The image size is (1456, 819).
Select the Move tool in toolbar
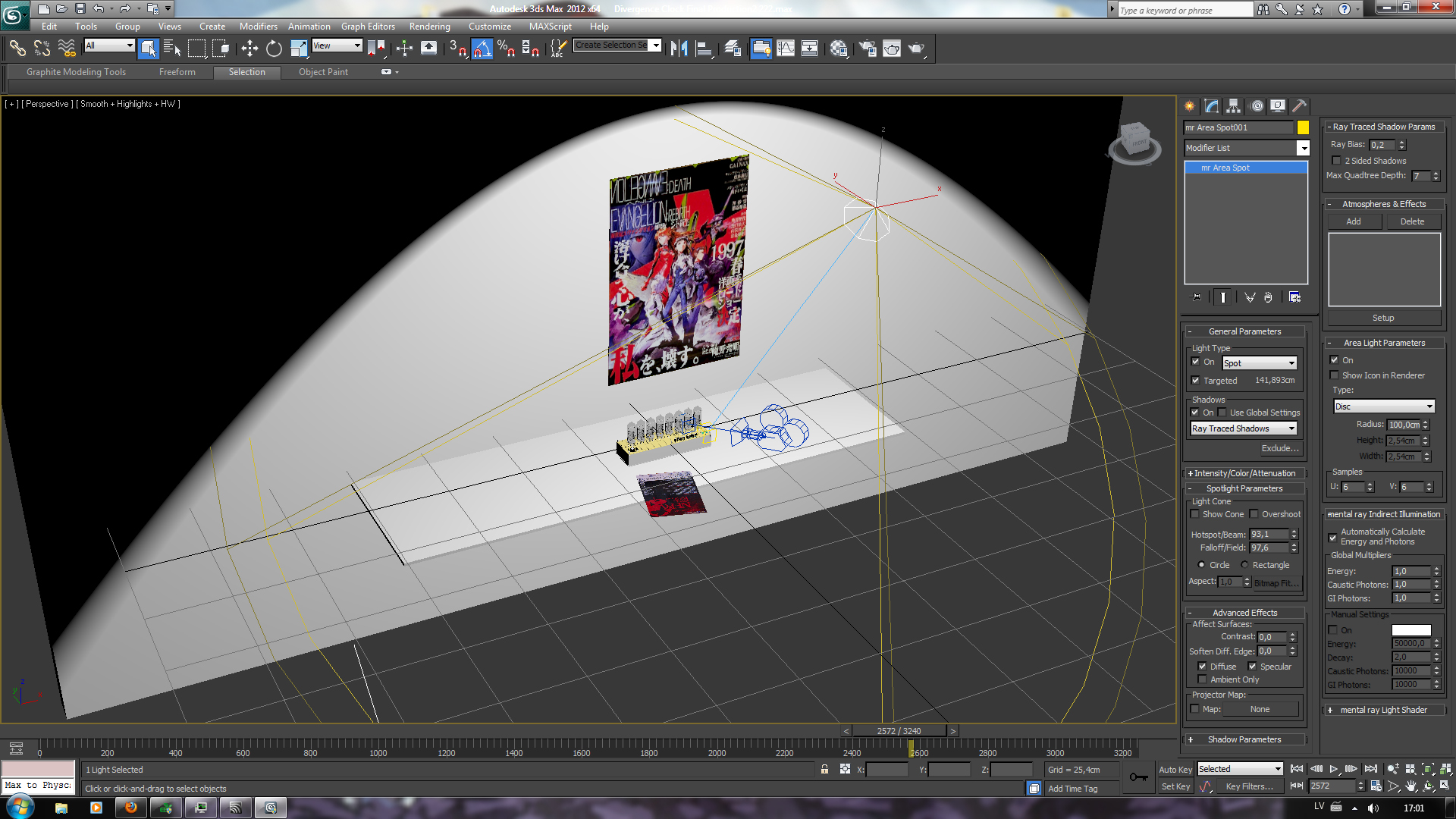point(249,49)
